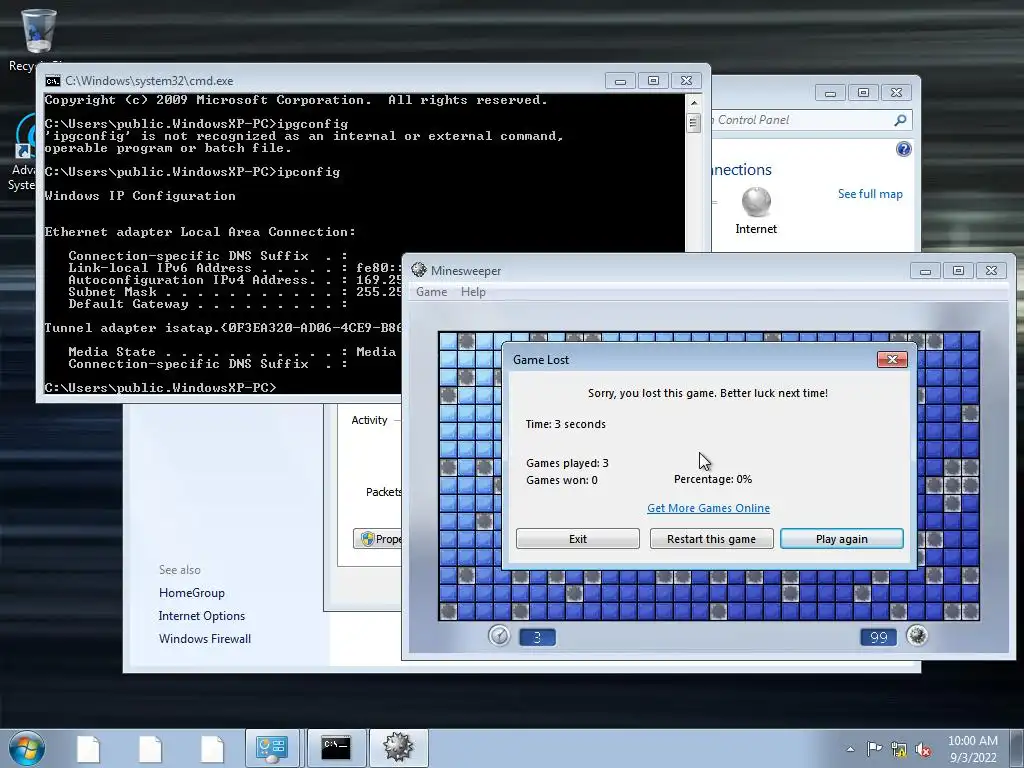Choose Restart this game
Image resolution: width=1024 pixels, height=768 pixels.
pyautogui.click(x=711, y=539)
